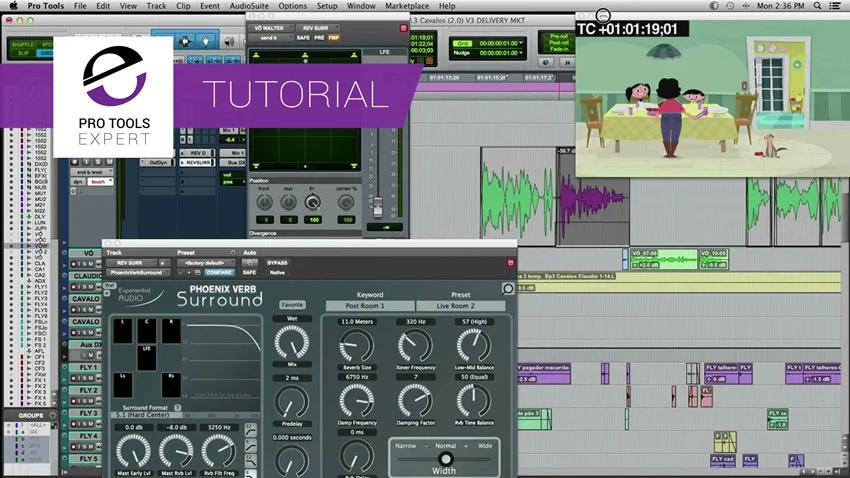The height and width of the screenshot is (478, 850).
Task: Open the AudioSuite menu
Action: [249, 6]
